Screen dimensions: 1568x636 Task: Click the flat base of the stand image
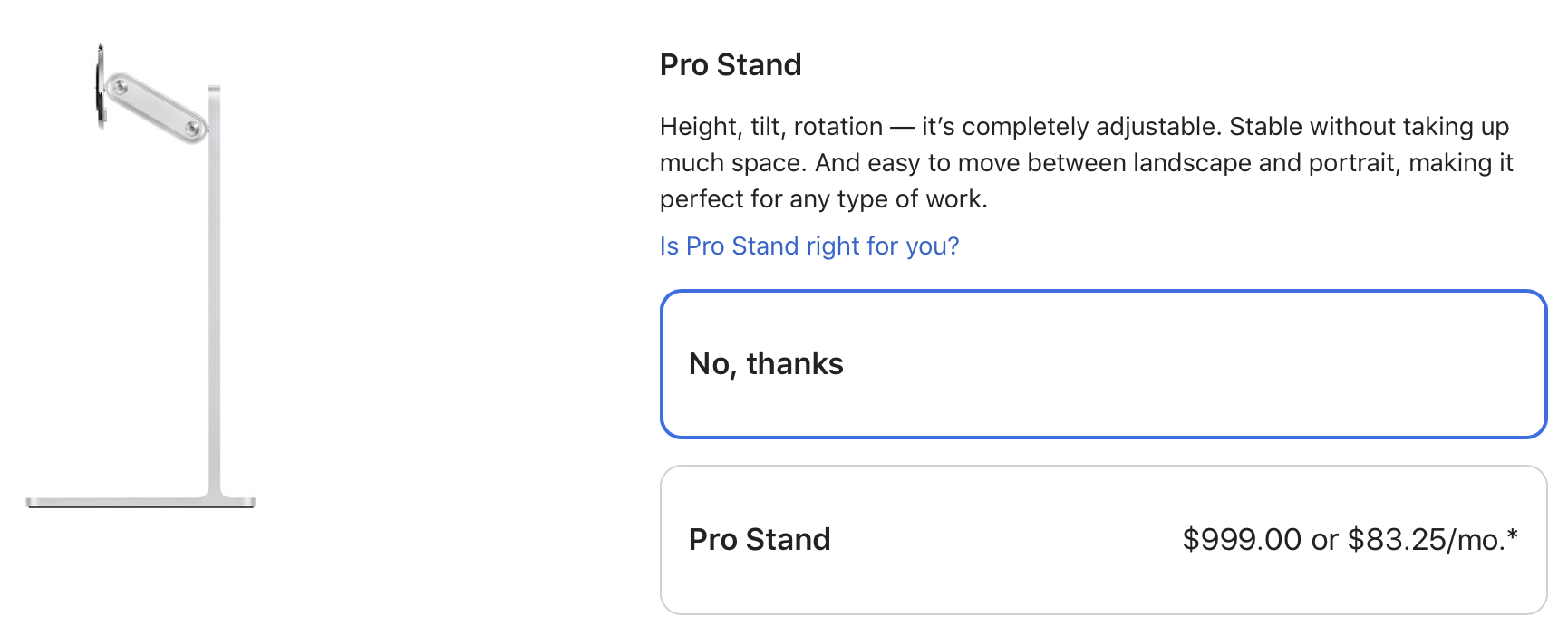click(x=141, y=502)
